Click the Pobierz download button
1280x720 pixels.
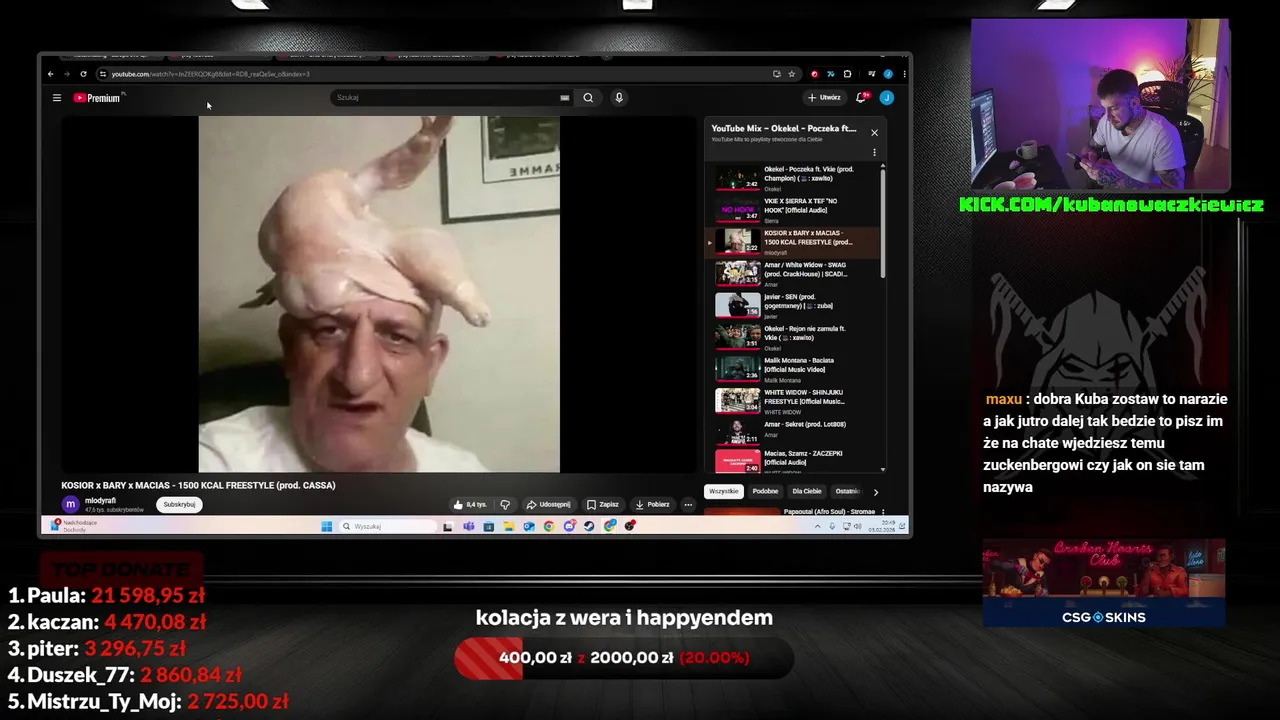coord(653,505)
